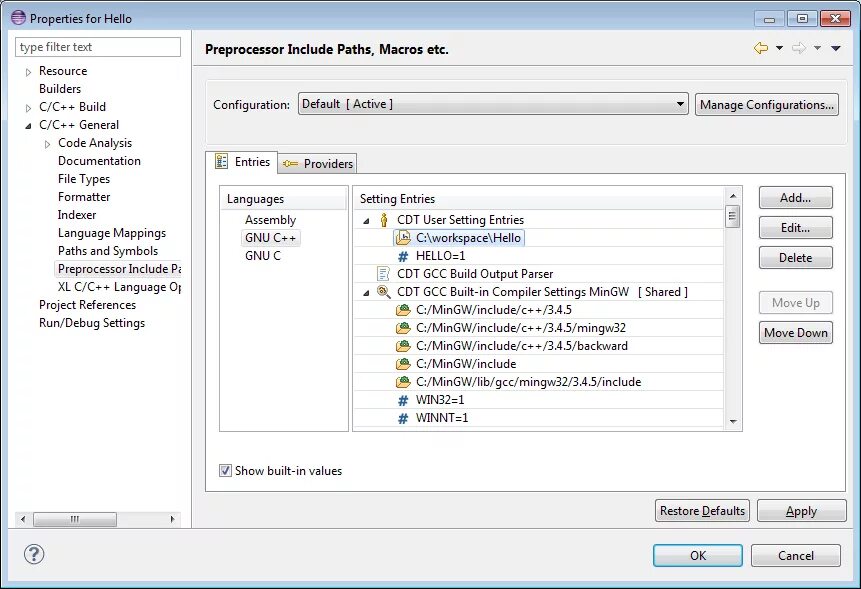Select Language Mappings in the tree
861x589 pixels.
112,233
